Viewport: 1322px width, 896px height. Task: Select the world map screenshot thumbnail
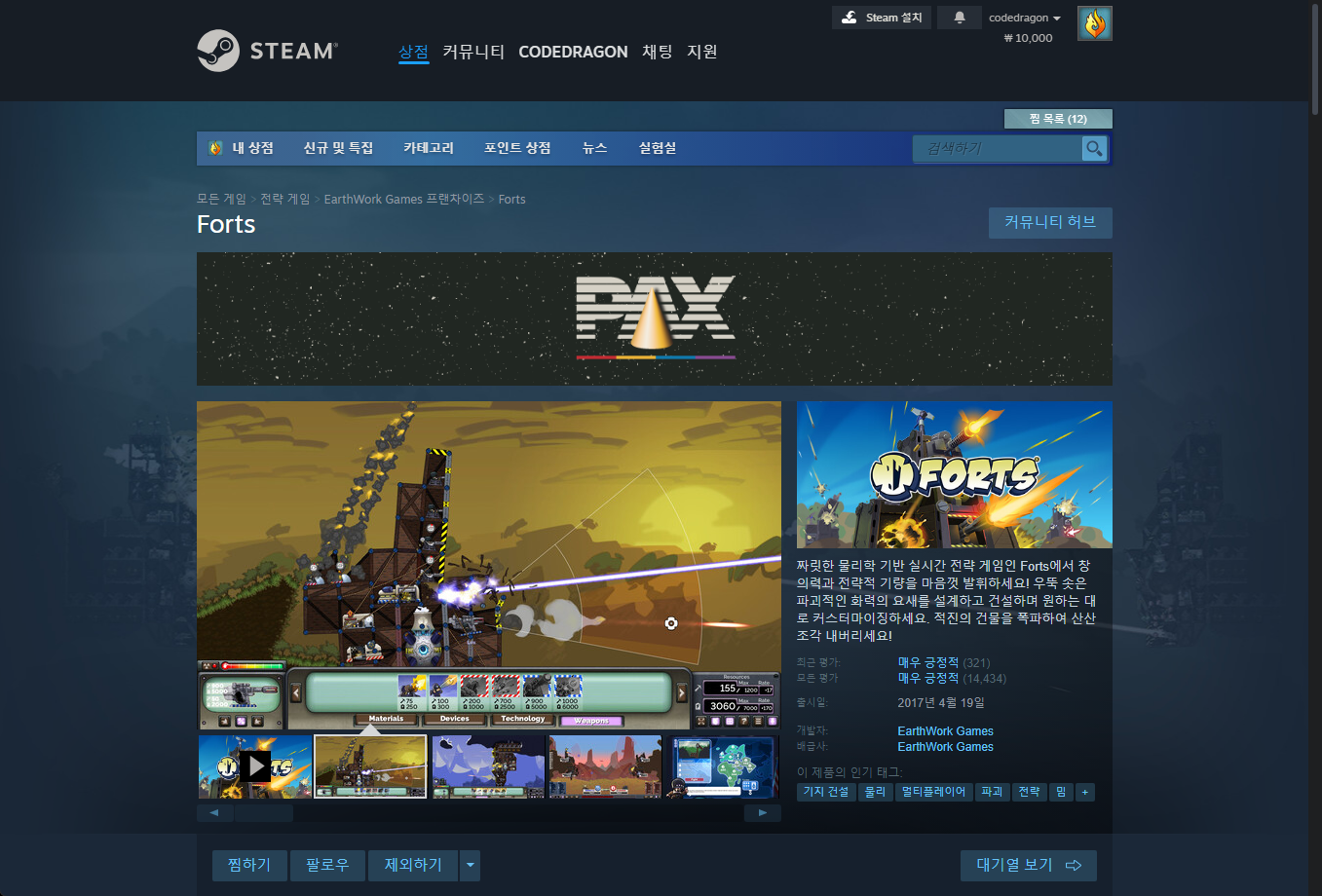coord(722,766)
